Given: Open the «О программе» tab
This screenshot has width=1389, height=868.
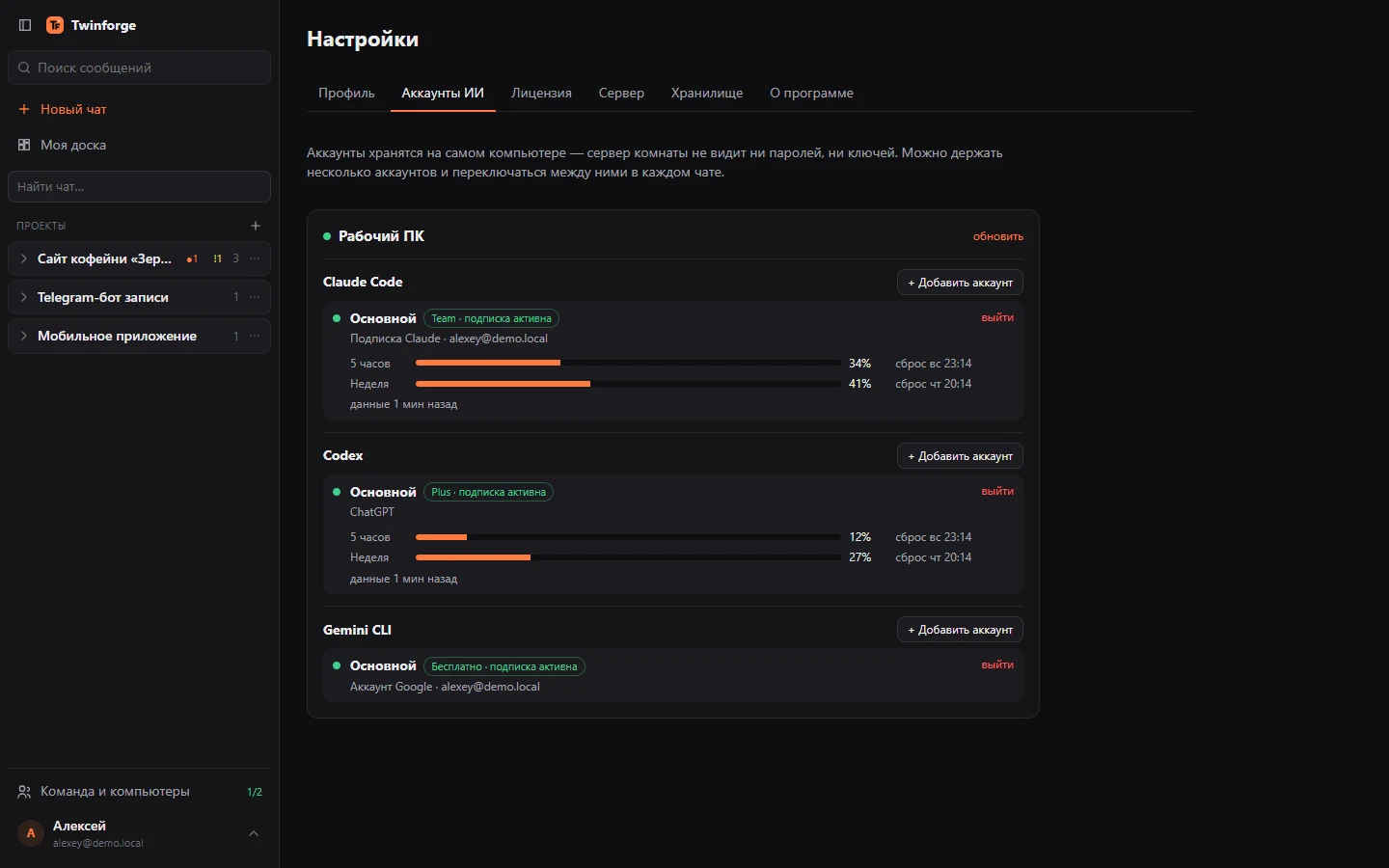Looking at the screenshot, I should (x=811, y=93).
